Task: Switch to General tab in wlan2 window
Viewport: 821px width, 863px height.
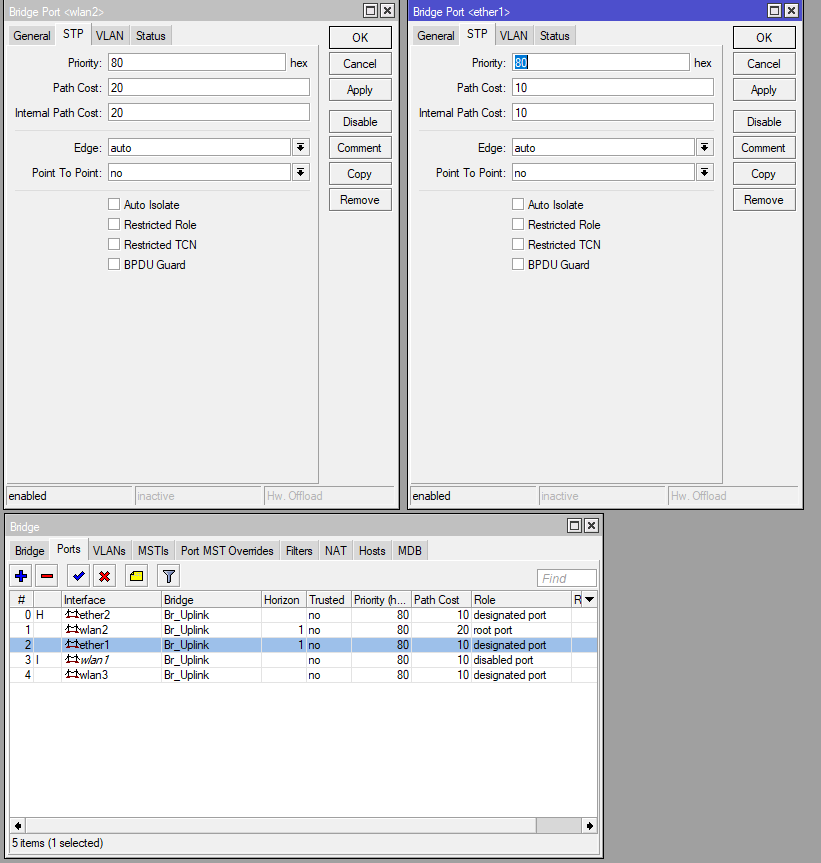Action: [32, 36]
